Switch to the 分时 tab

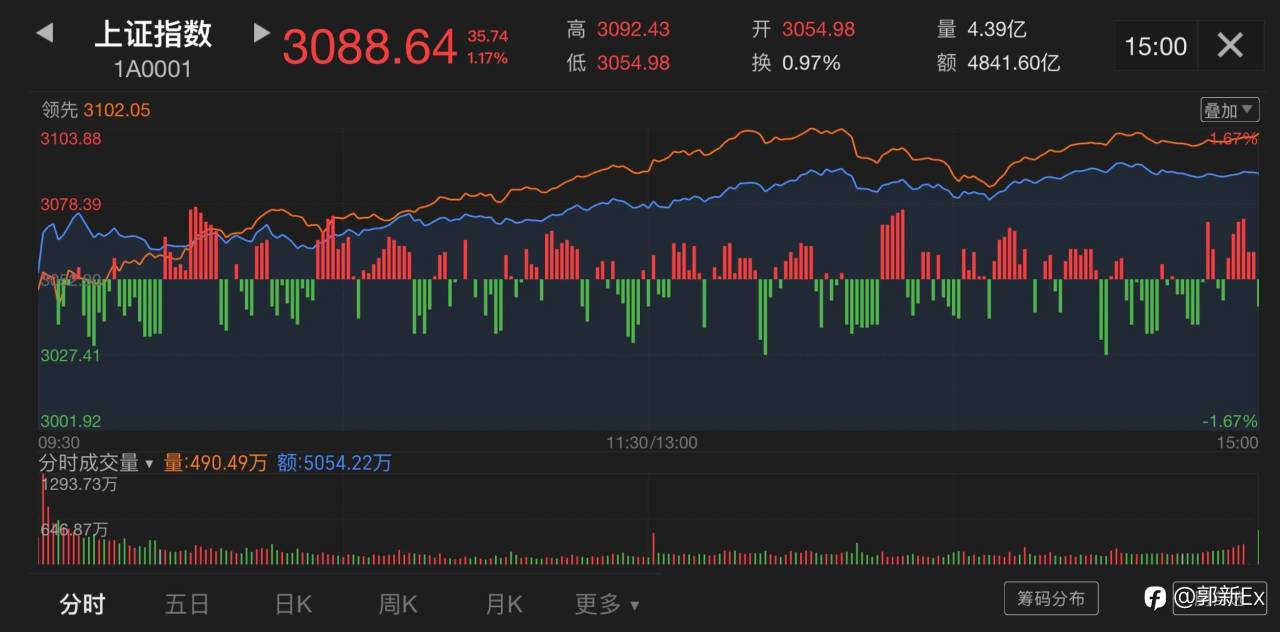point(82,604)
